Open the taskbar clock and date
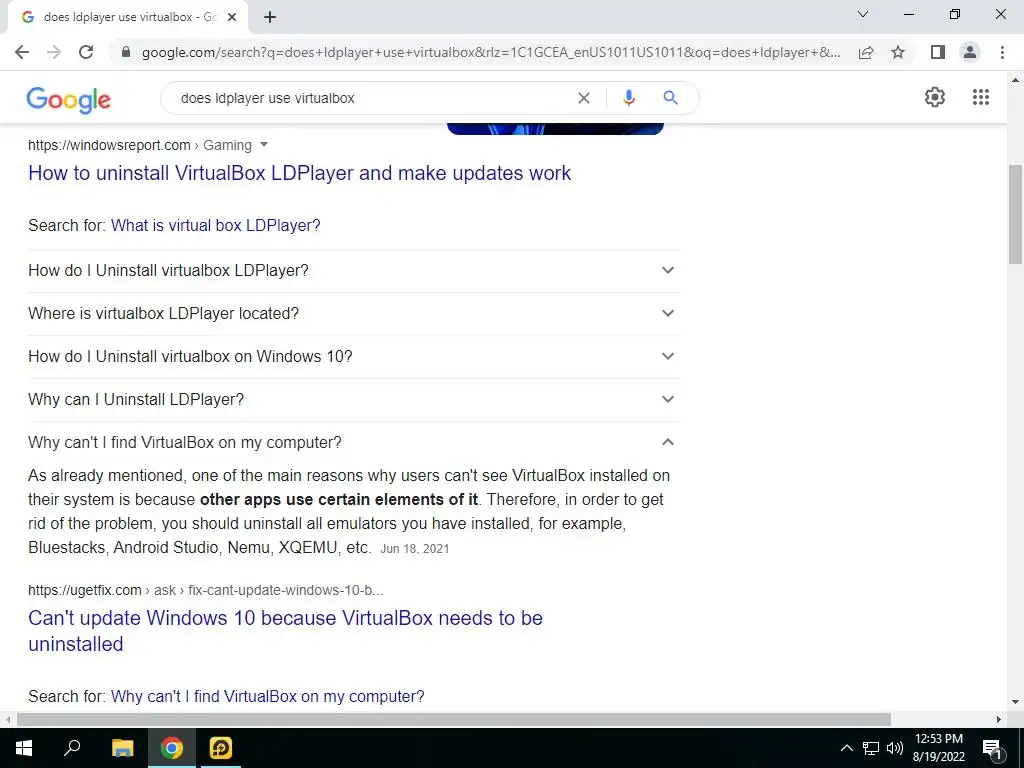Viewport: 1024px width, 768px height. point(938,748)
